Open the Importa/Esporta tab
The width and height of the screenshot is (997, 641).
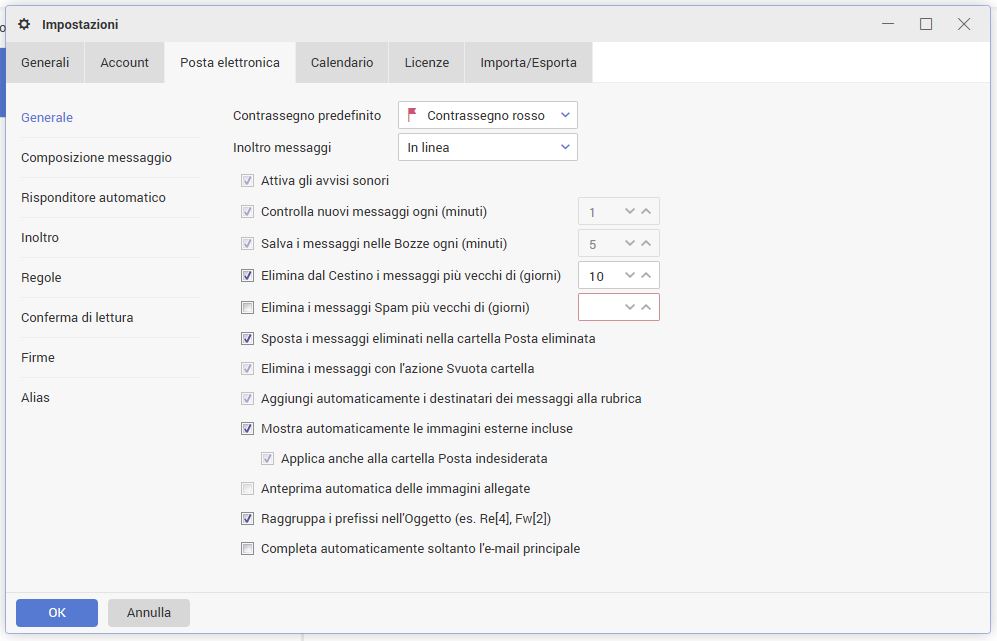pos(528,63)
